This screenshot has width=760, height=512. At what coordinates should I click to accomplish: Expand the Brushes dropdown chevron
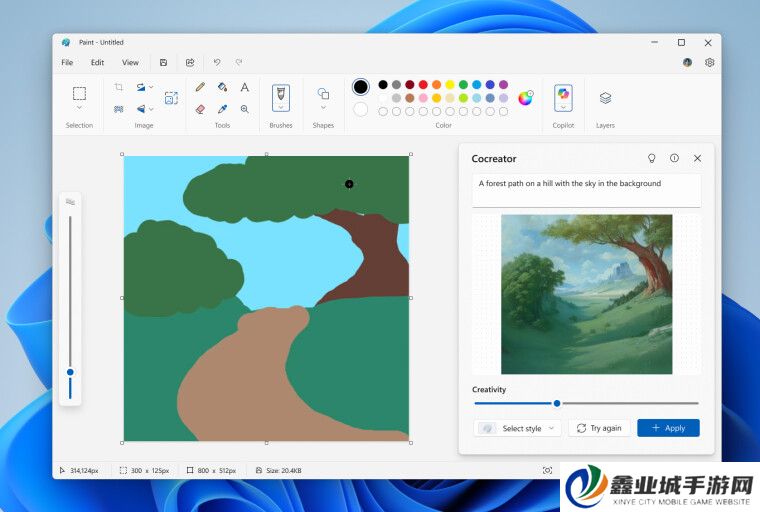point(281,107)
